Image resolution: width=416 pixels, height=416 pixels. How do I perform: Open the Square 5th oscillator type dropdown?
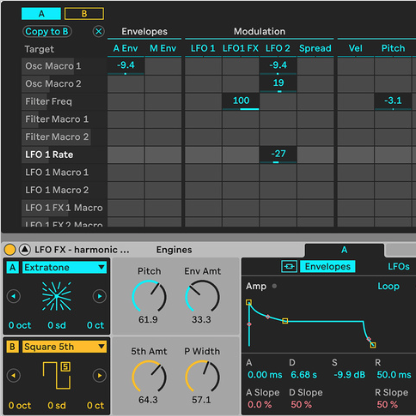click(x=64, y=347)
